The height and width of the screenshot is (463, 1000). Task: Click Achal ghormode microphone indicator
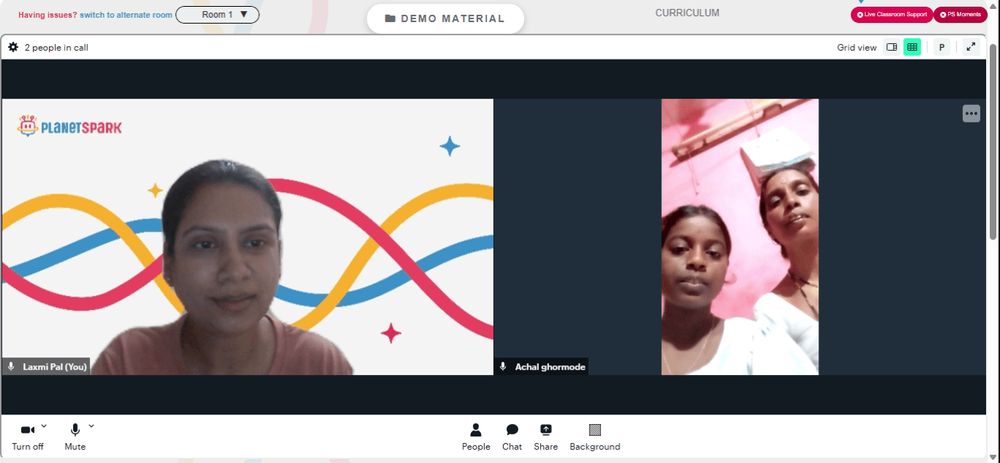click(x=503, y=367)
